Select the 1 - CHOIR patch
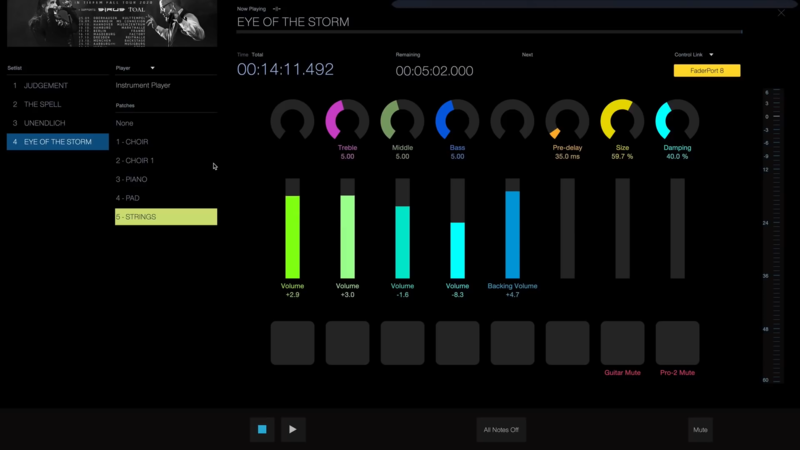The width and height of the screenshot is (800, 450). click(166, 142)
